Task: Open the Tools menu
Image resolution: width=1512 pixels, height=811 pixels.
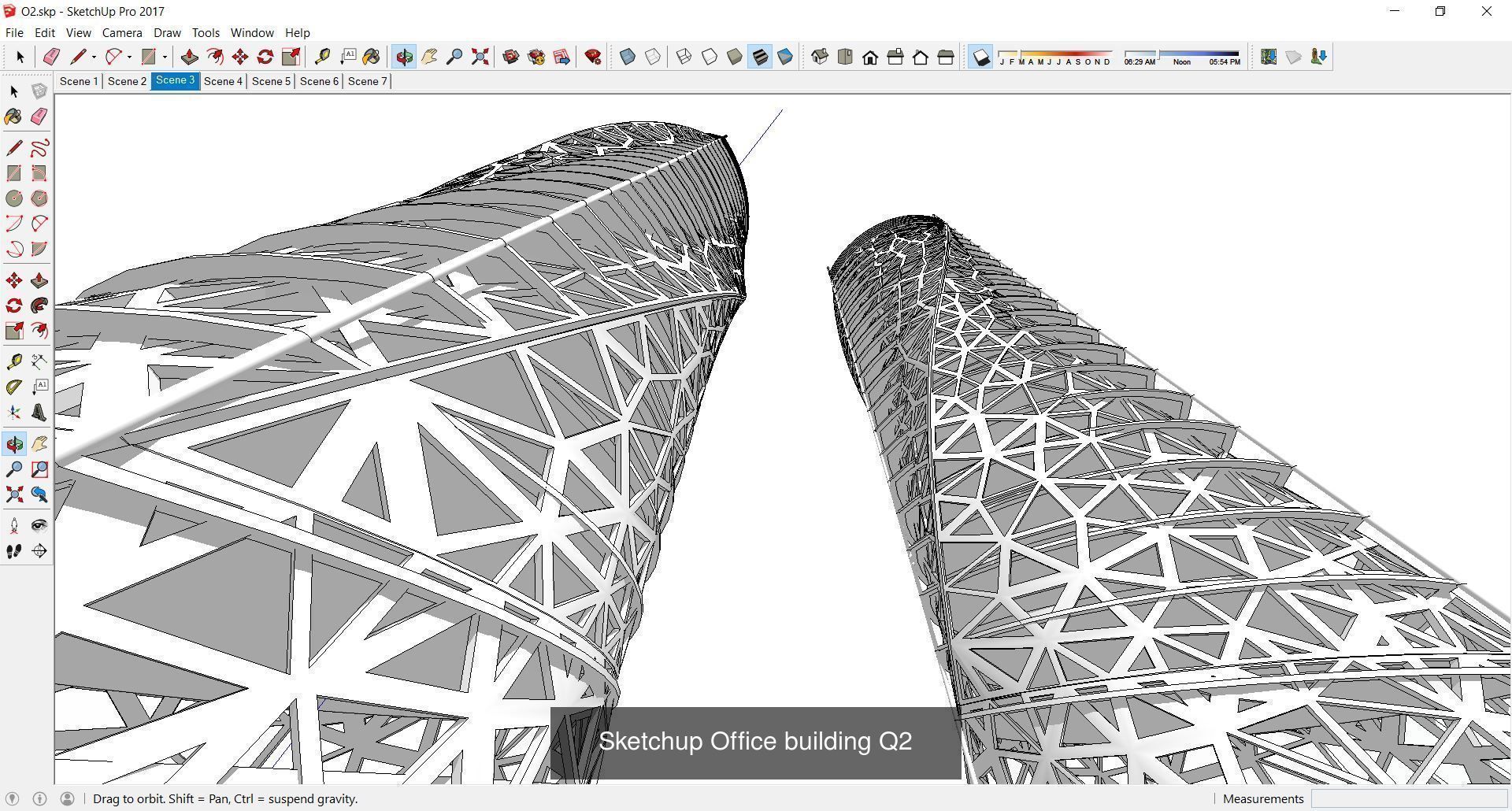Action: point(206,32)
